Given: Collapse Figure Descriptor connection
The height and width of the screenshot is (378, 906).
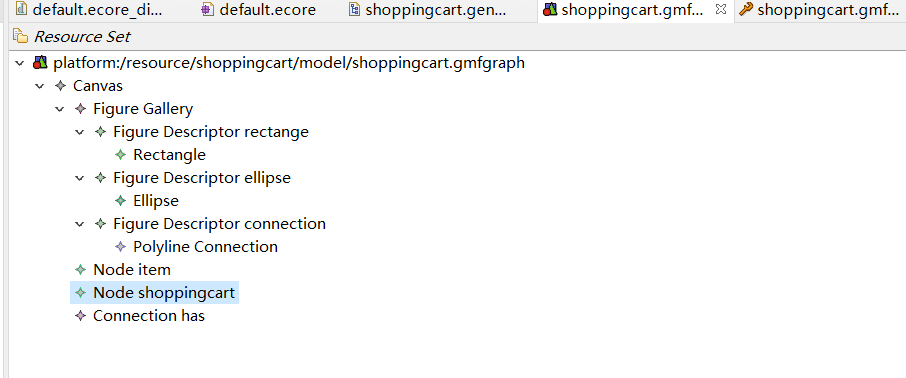Looking at the screenshot, I should 80,224.
